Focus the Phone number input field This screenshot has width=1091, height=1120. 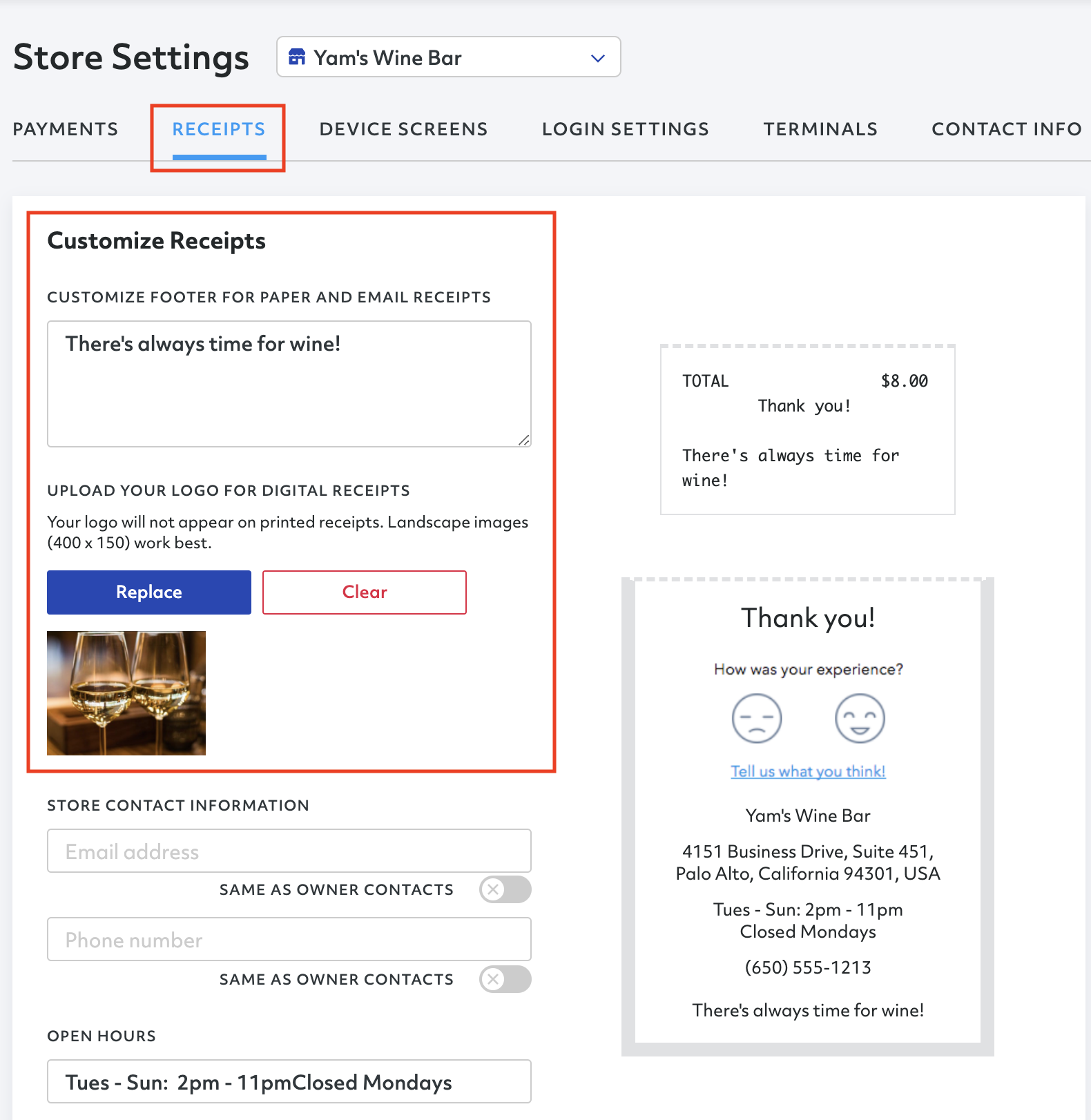(289, 939)
